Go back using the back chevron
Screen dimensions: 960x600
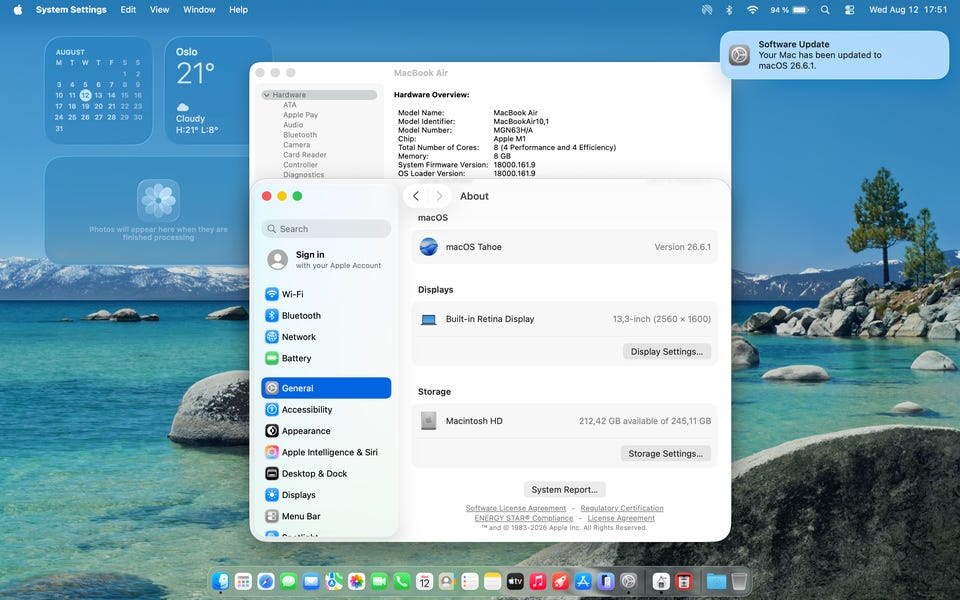pos(416,196)
